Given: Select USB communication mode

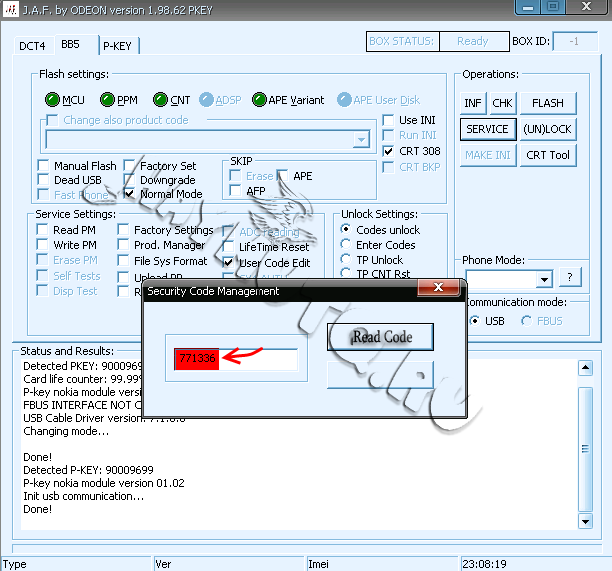Looking at the screenshot, I should [474, 321].
